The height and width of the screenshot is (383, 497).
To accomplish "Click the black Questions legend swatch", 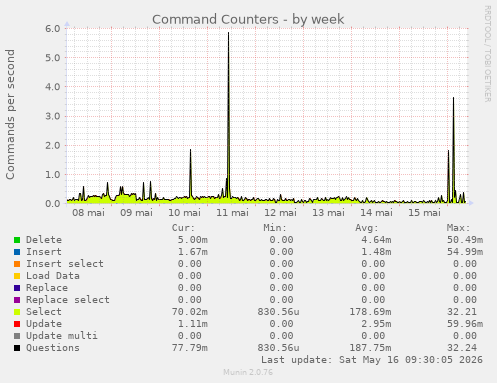I will point(17,348).
